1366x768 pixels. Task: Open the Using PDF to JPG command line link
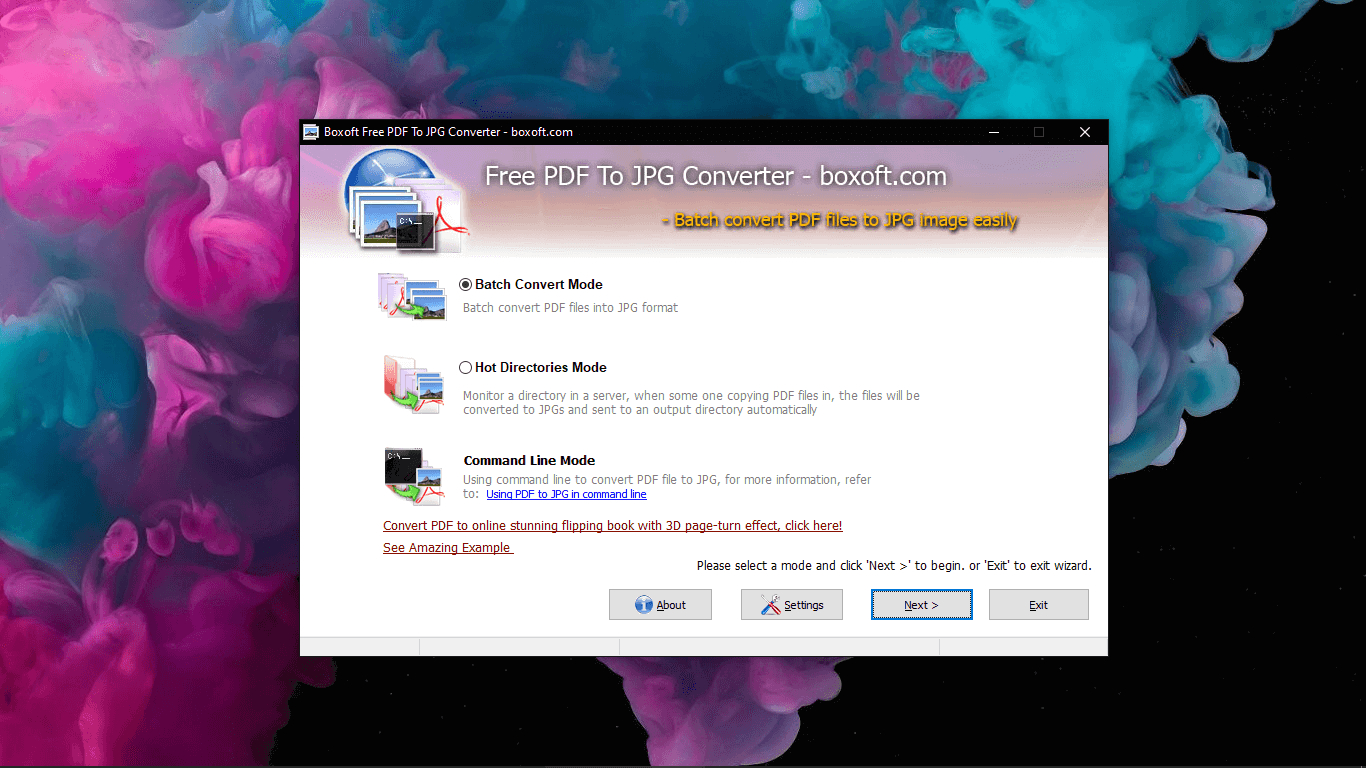pos(566,494)
